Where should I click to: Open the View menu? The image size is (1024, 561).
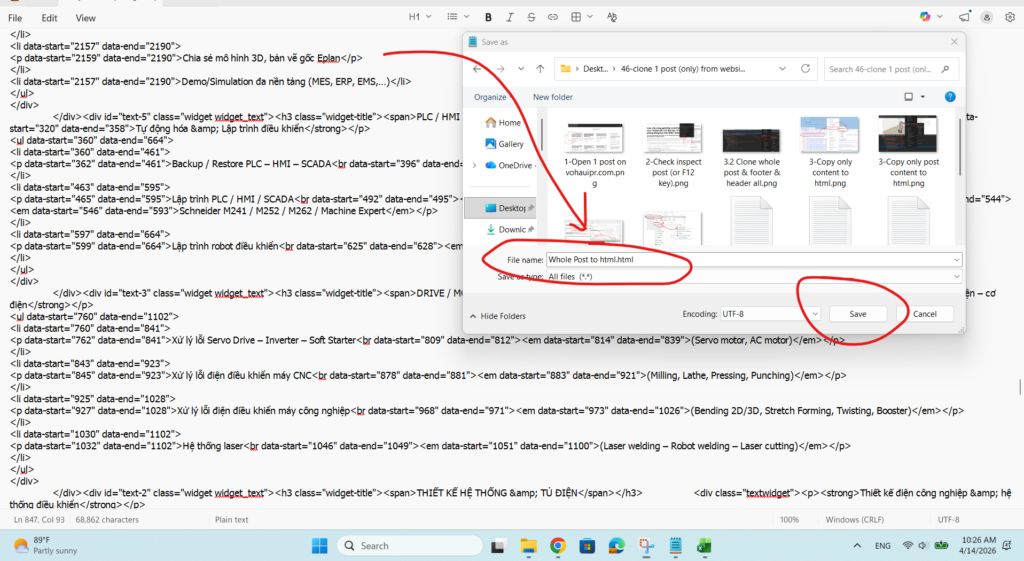[x=86, y=18]
